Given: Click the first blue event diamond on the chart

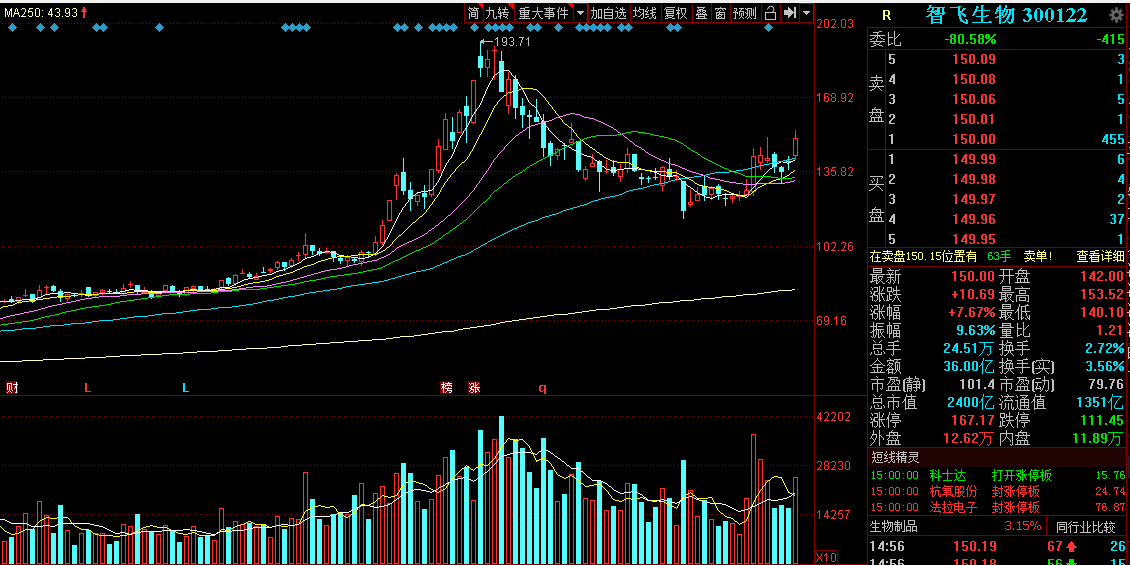Looking at the screenshot, I should coord(12,28).
